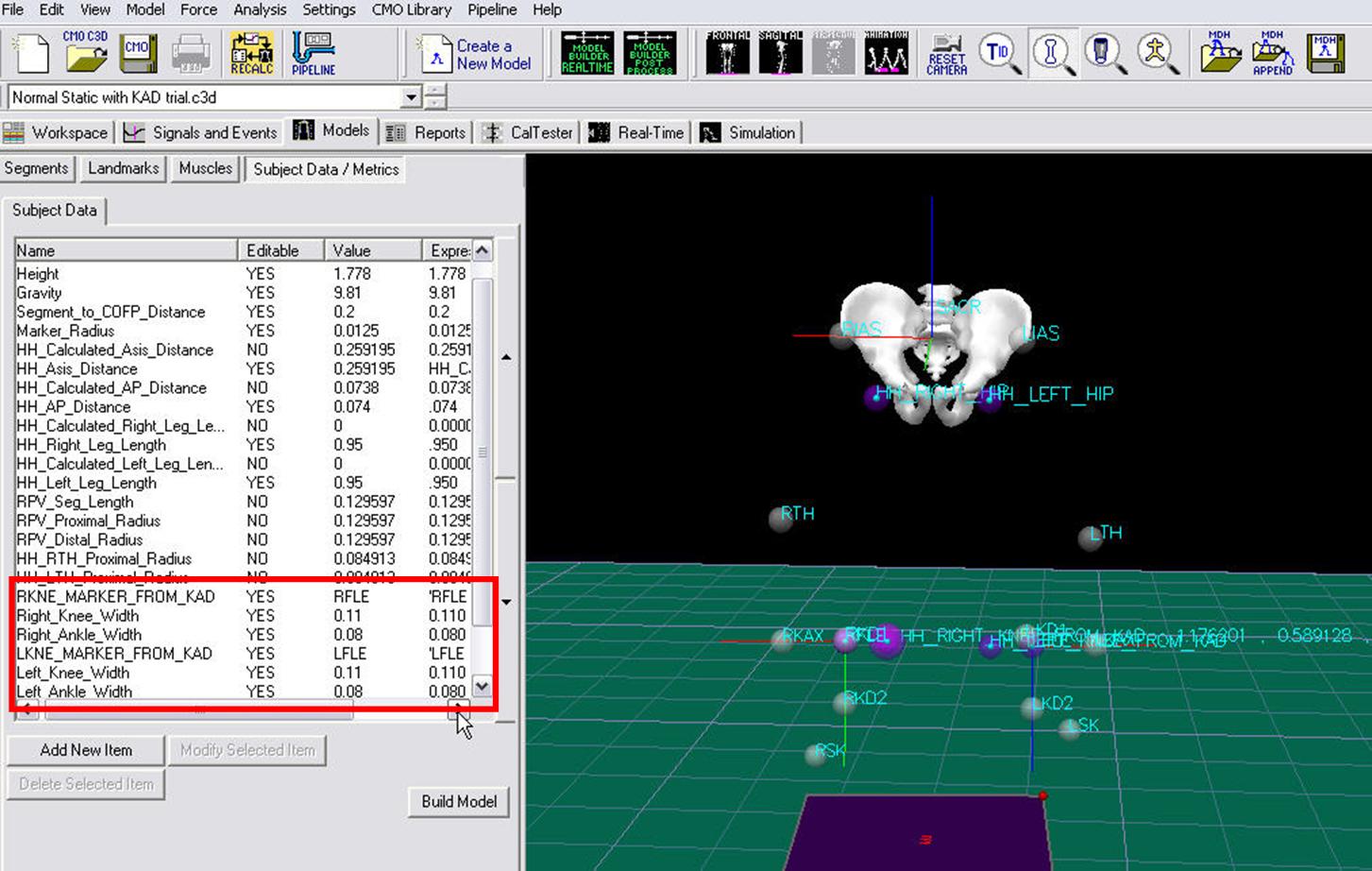Click the Subject Data tab
The width and height of the screenshot is (1372, 871).
pos(55,210)
